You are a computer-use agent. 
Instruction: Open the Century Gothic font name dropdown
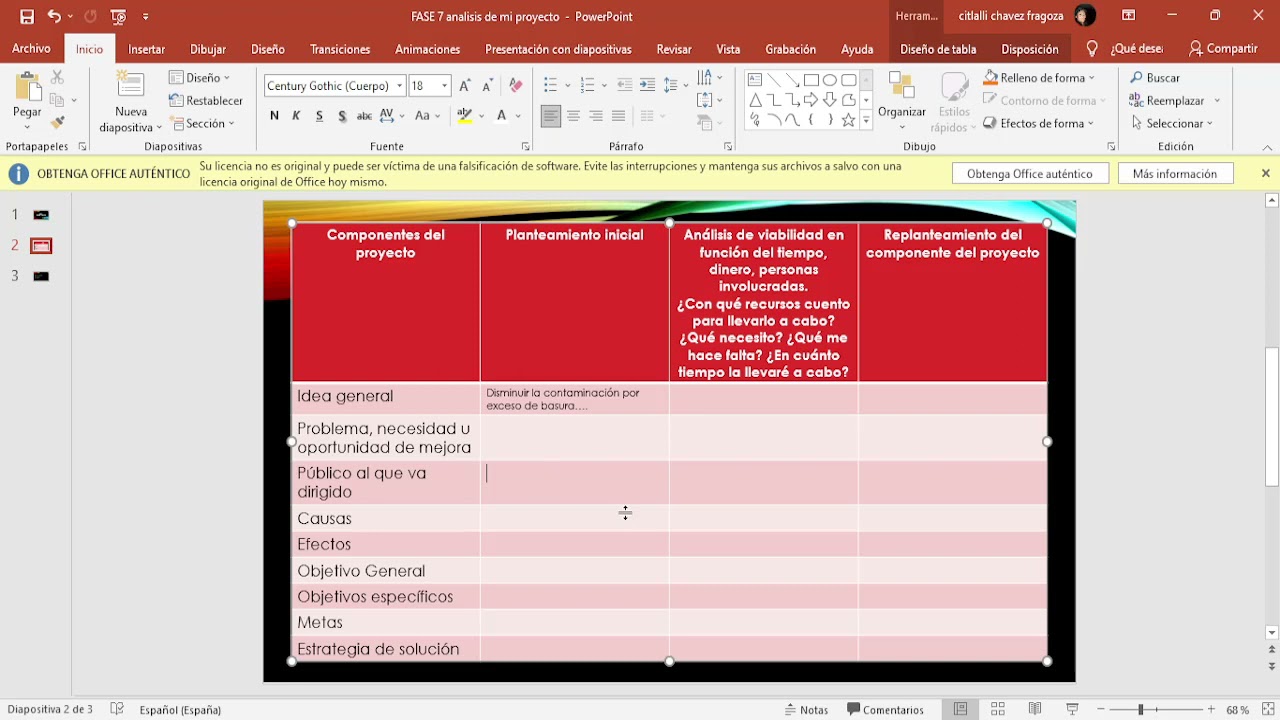coord(399,86)
